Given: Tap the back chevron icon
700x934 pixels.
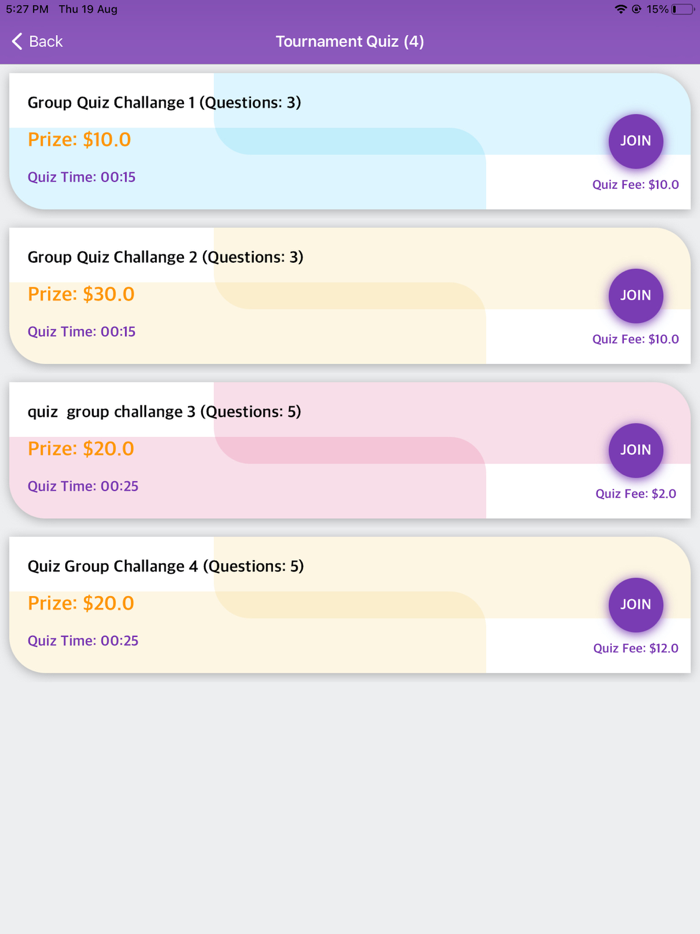Looking at the screenshot, I should (x=16, y=41).
